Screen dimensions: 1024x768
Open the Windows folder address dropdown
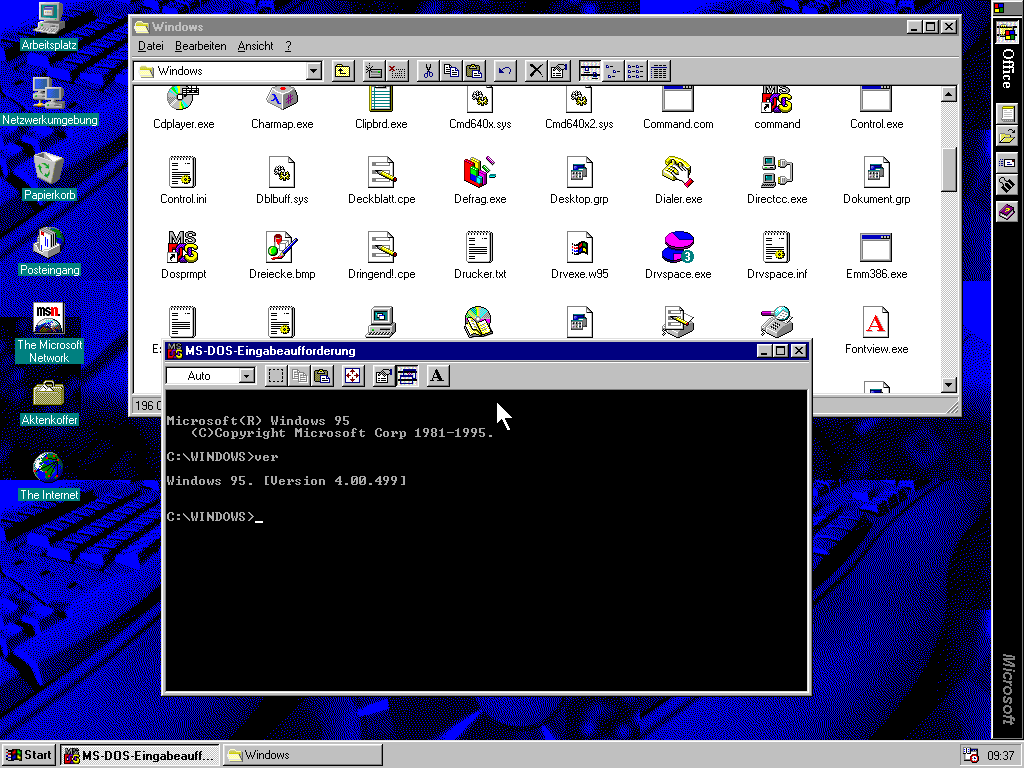(313, 71)
